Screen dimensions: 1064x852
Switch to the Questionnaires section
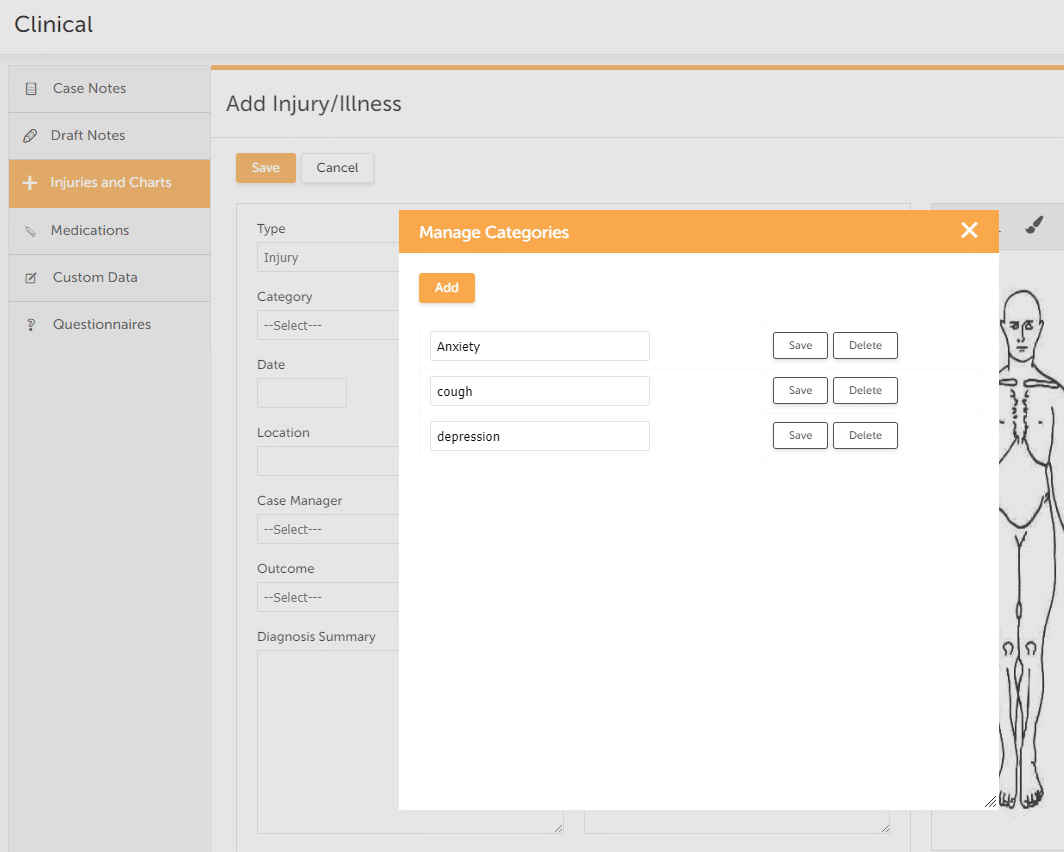(102, 324)
